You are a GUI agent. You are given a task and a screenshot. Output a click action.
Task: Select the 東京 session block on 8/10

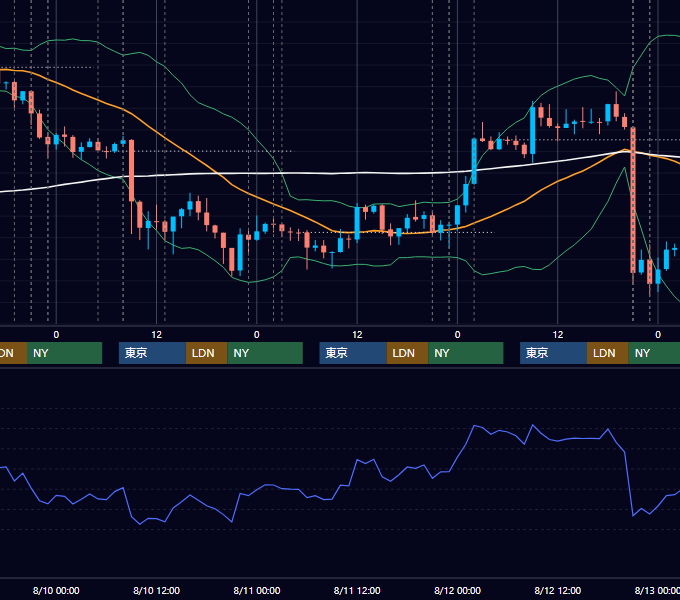[x=152, y=353]
